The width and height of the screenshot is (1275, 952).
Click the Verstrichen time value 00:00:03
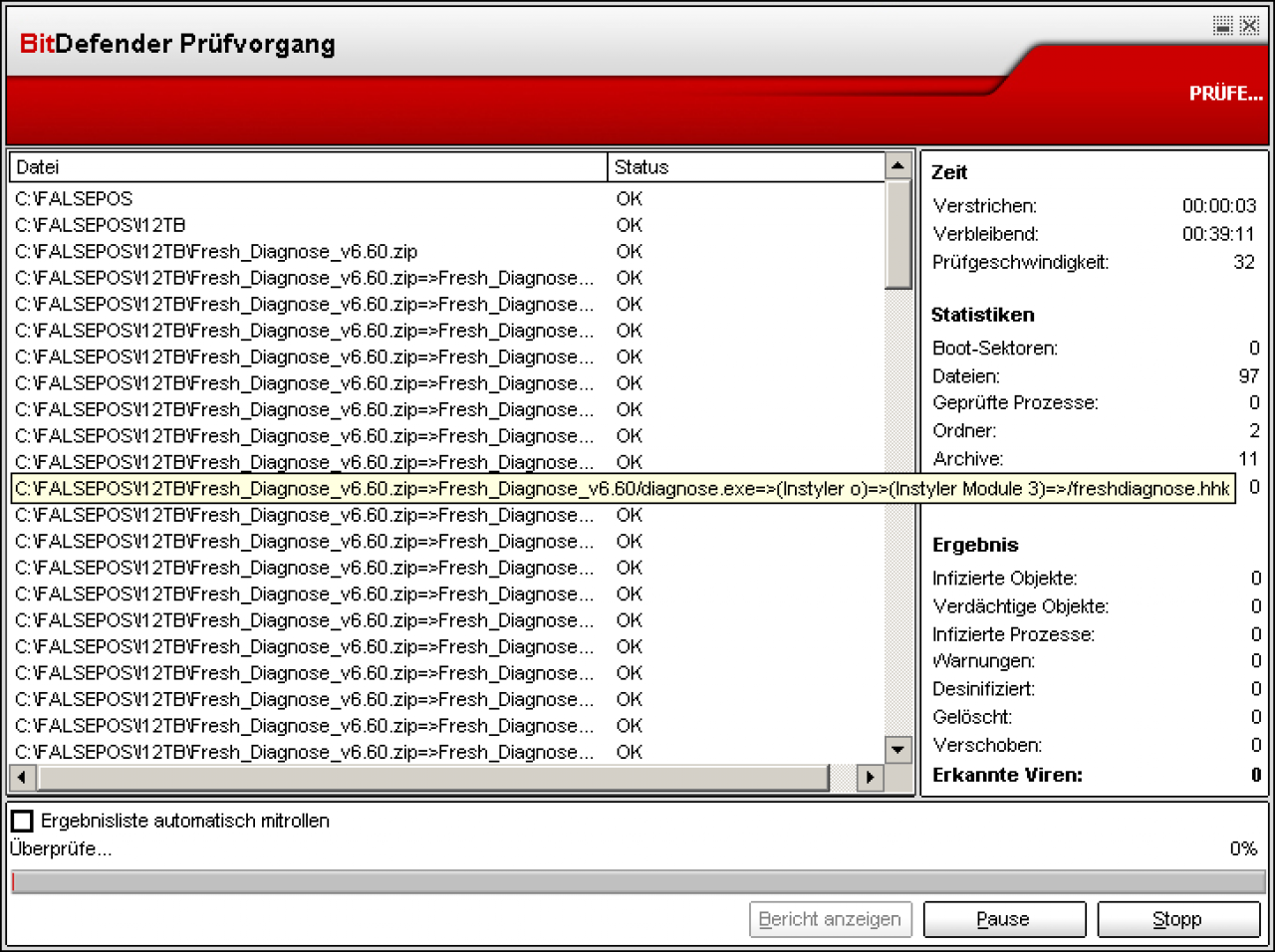pyautogui.click(x=1219, y=206)
